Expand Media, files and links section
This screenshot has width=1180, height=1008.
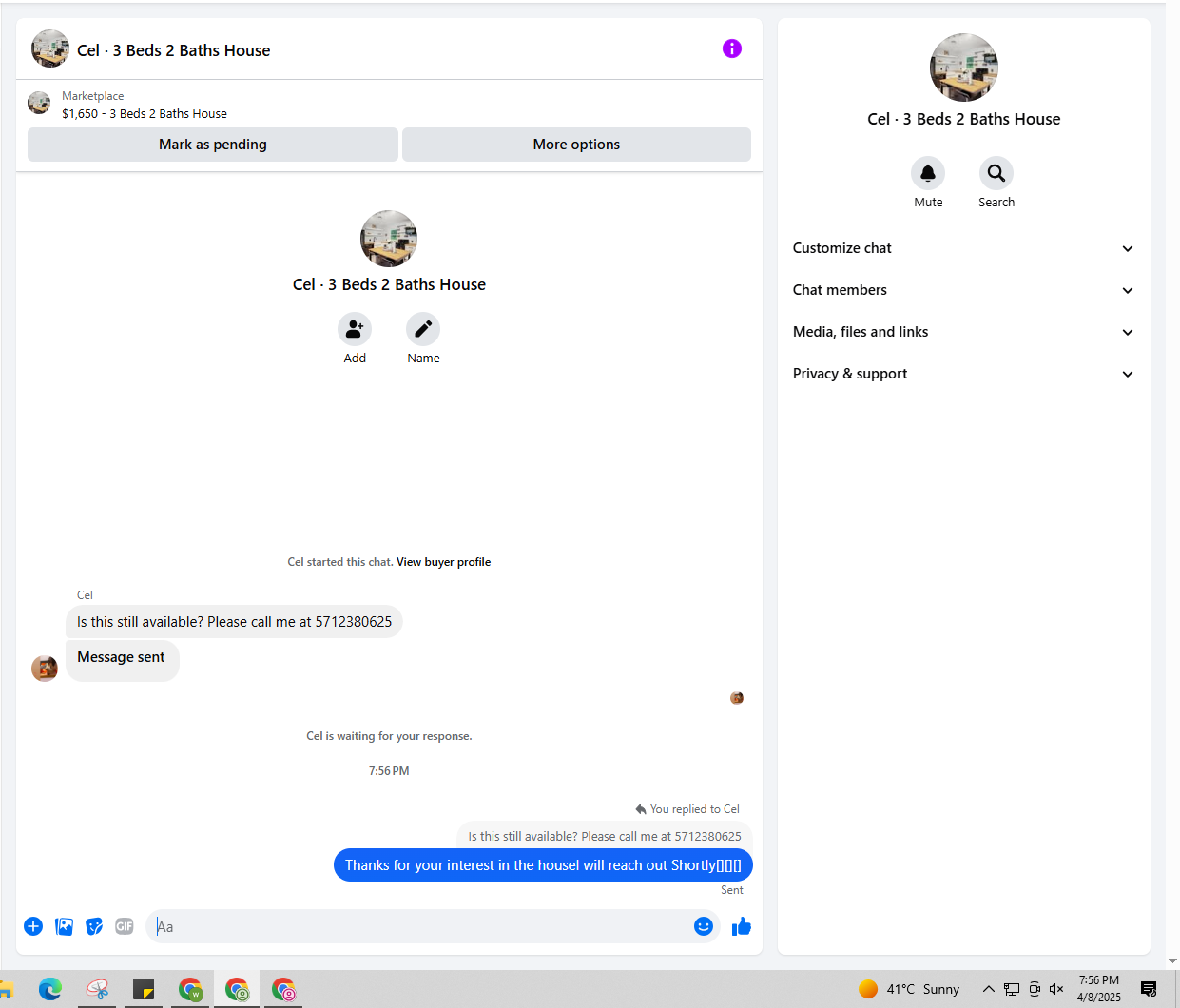[963, 332]
